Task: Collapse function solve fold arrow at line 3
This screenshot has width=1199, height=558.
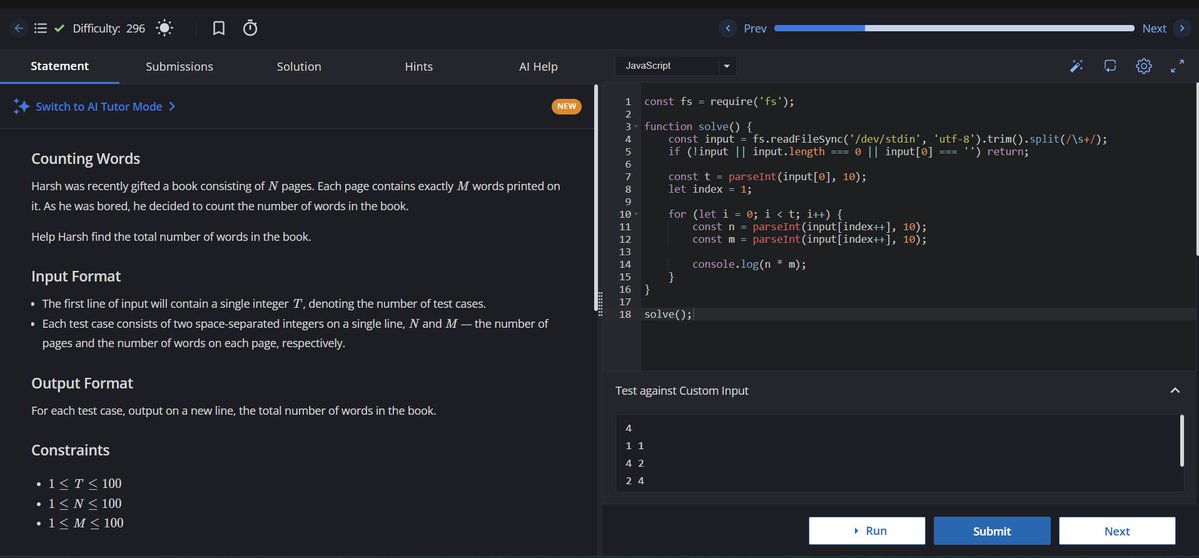Action: click(x=636, y=126)
